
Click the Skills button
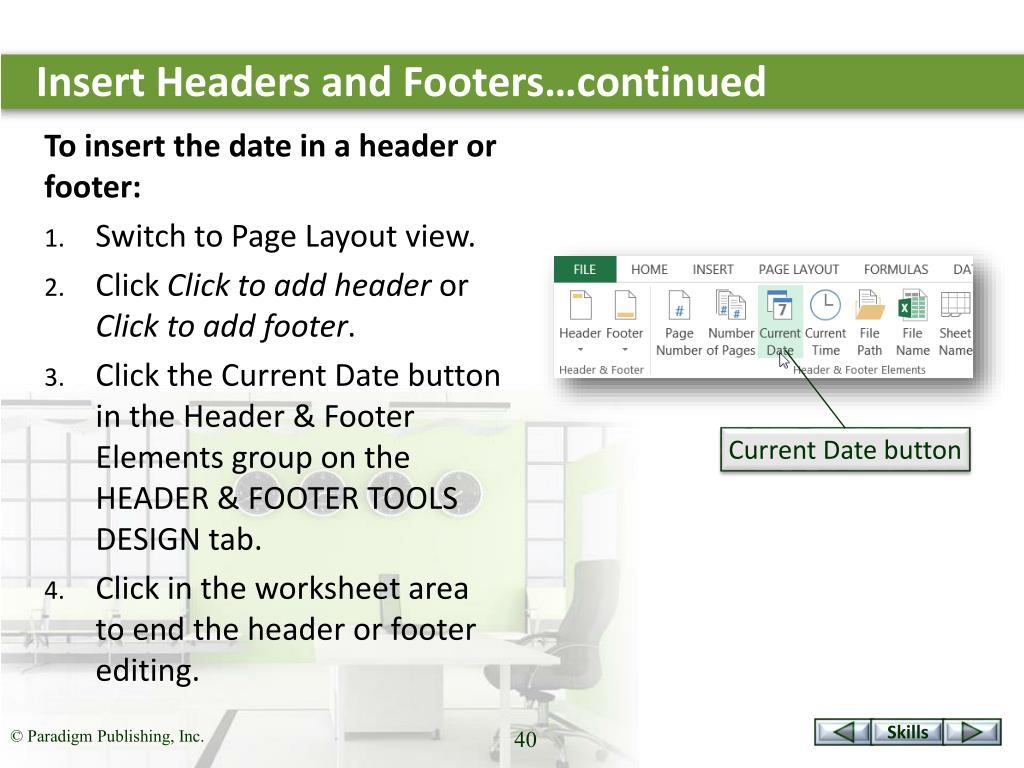(907, 731)
